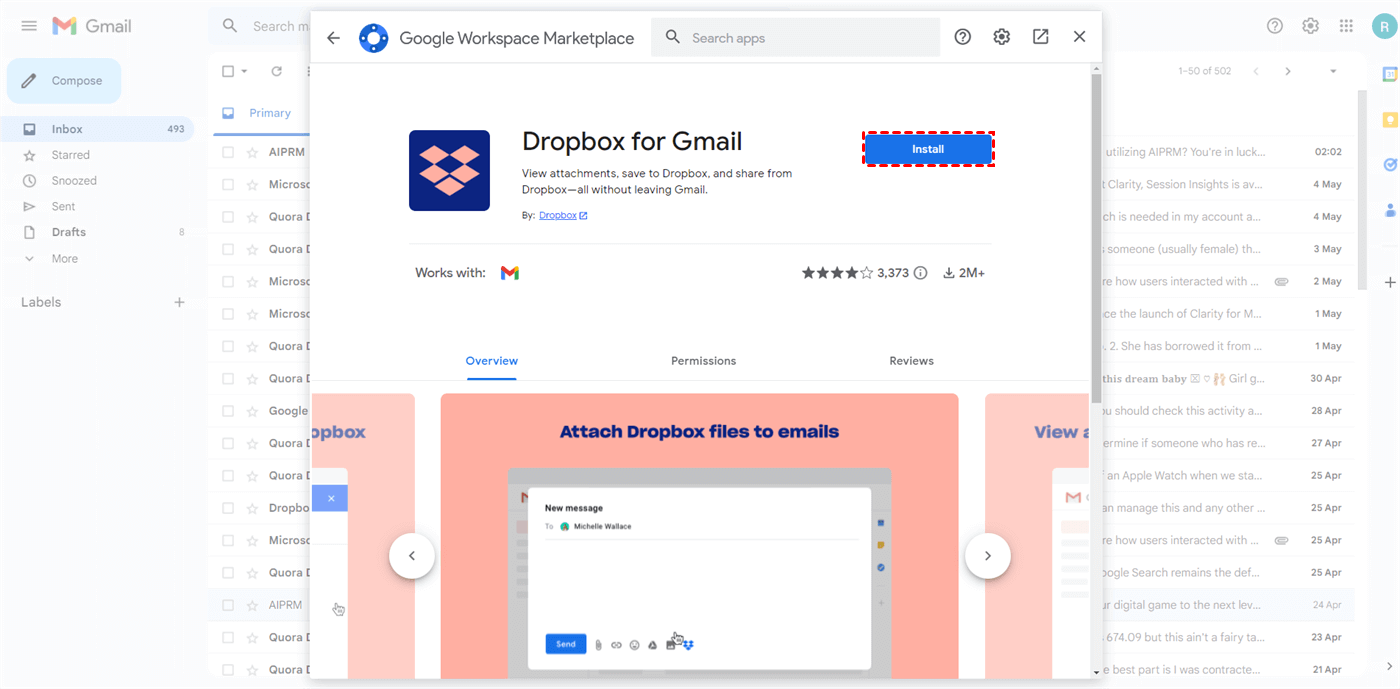1400x689 pixels.
Task: Star the Dropbox email
Action: [x=252, y=508]
